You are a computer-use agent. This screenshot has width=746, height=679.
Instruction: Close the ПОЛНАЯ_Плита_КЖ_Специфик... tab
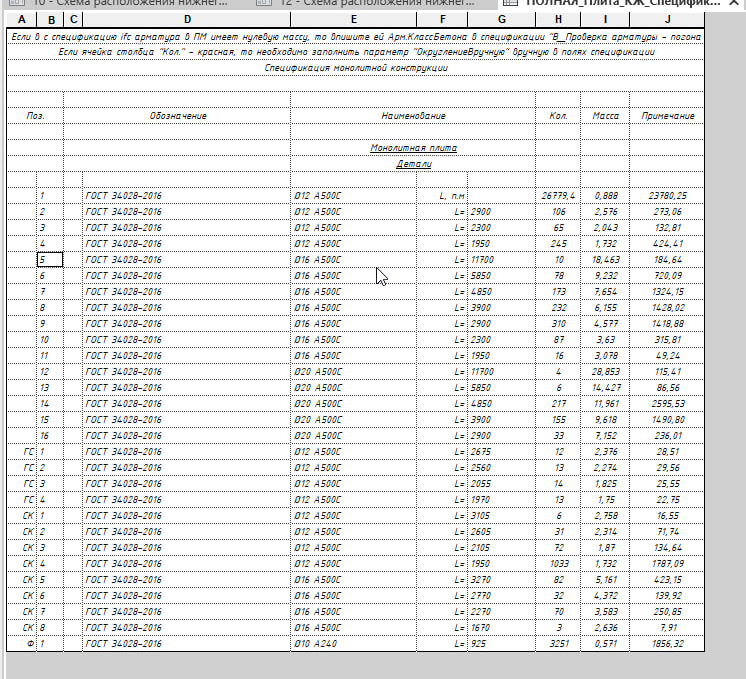(x=734, y=3)
